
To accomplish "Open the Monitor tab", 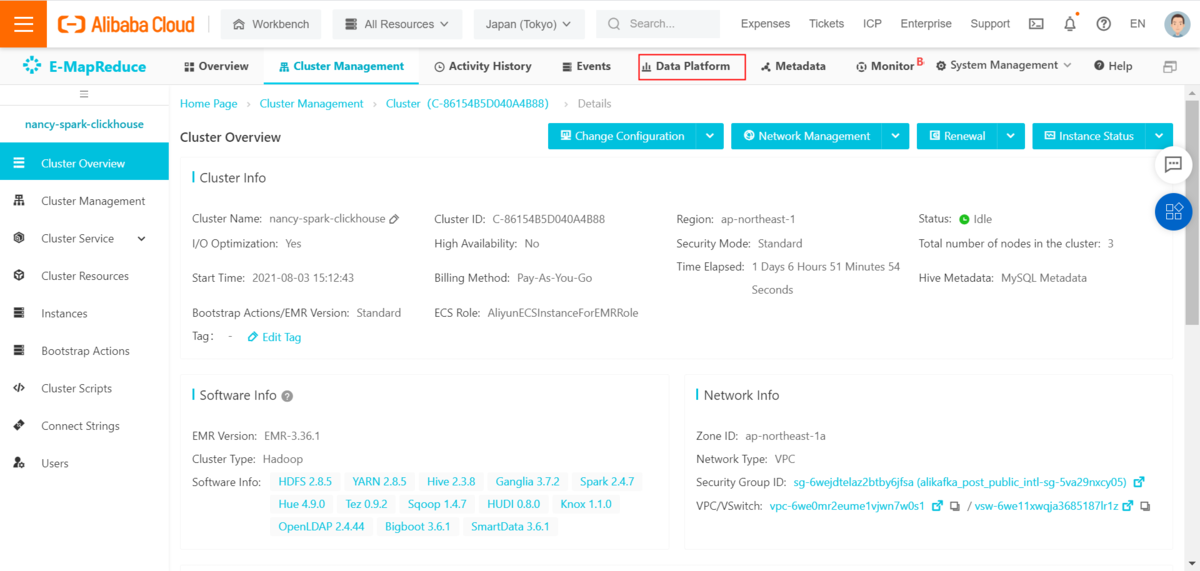I will (886, 67).
